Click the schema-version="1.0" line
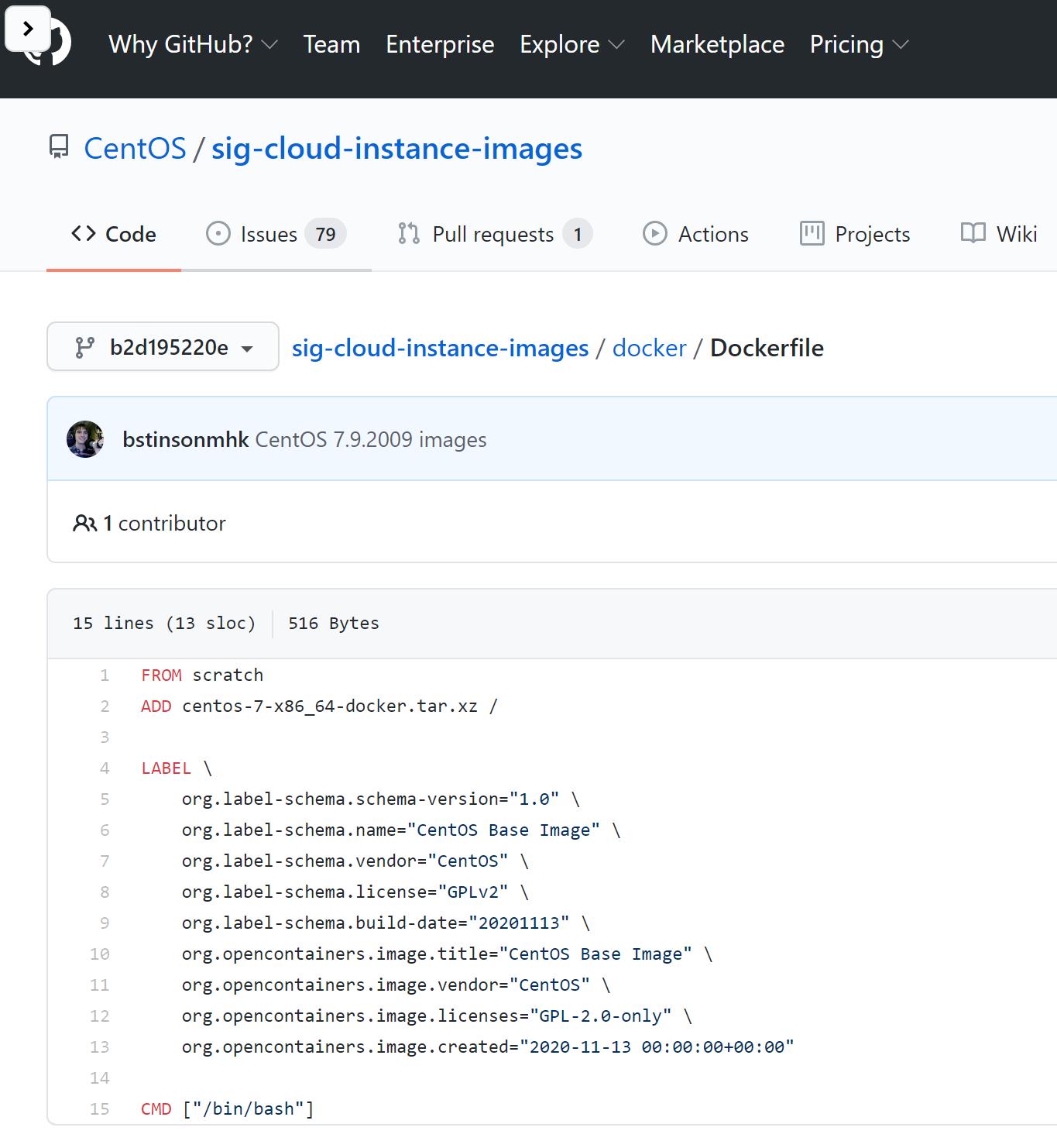The image size is (1057, 1148). [381, 799]
